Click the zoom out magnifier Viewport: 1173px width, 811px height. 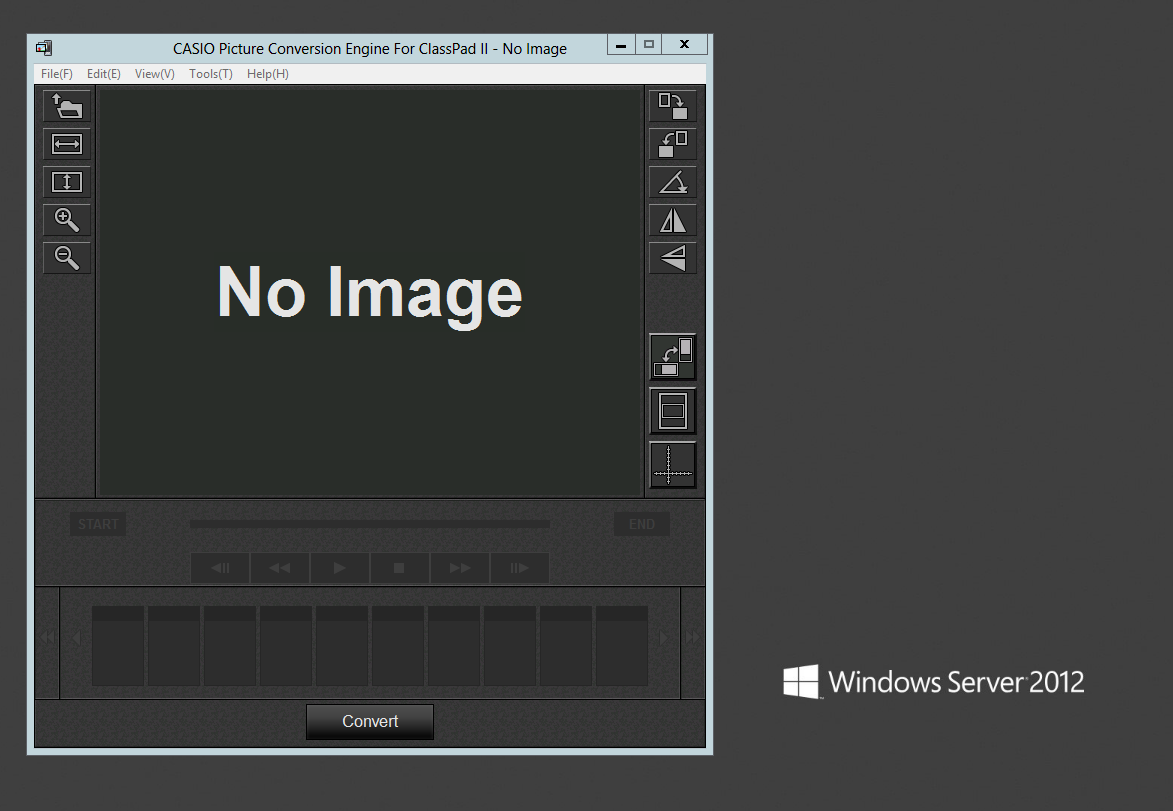[x=67, y=258]
